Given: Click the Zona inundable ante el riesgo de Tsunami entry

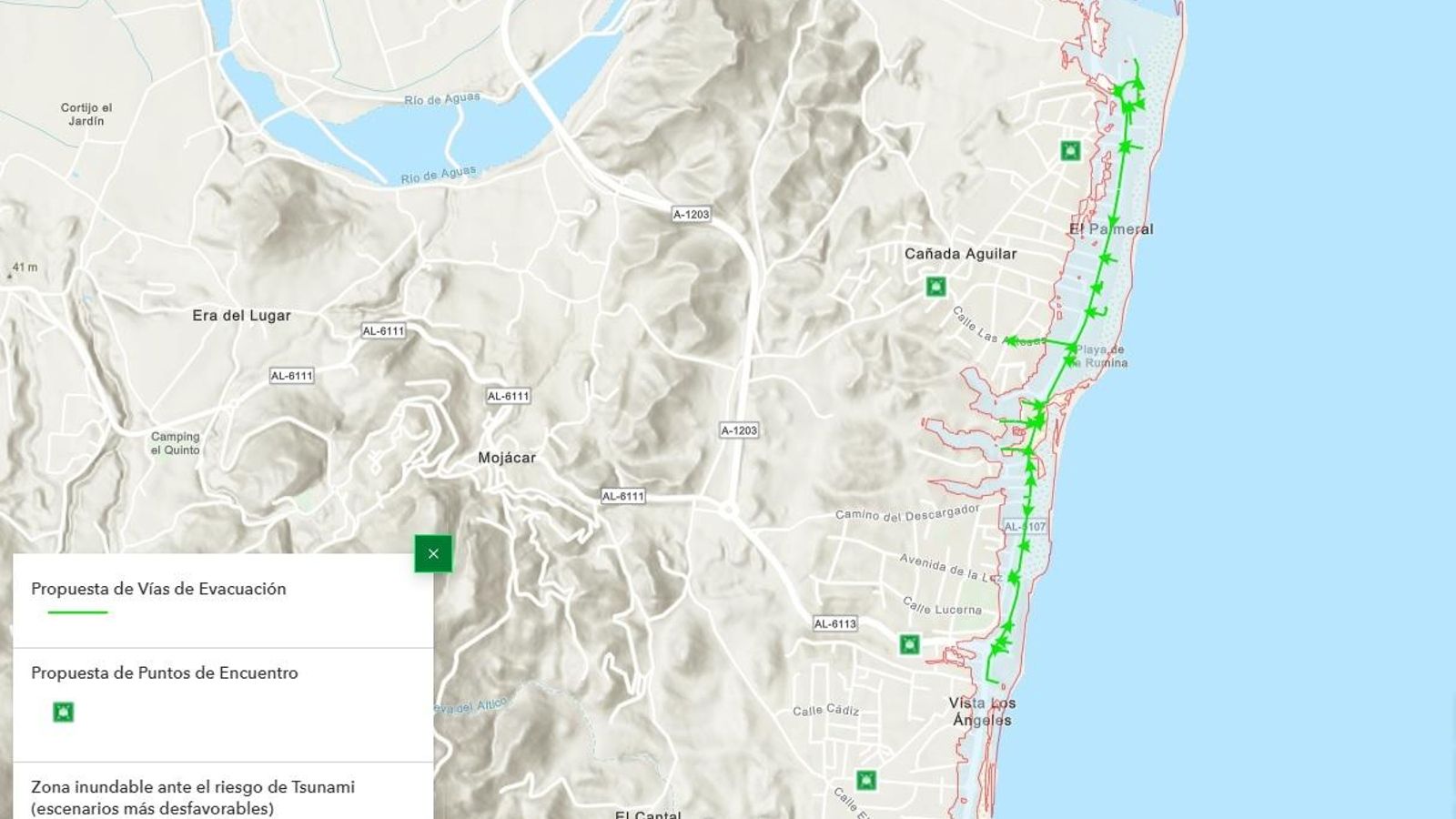Looking at the screenshot, I should point(193,797).
